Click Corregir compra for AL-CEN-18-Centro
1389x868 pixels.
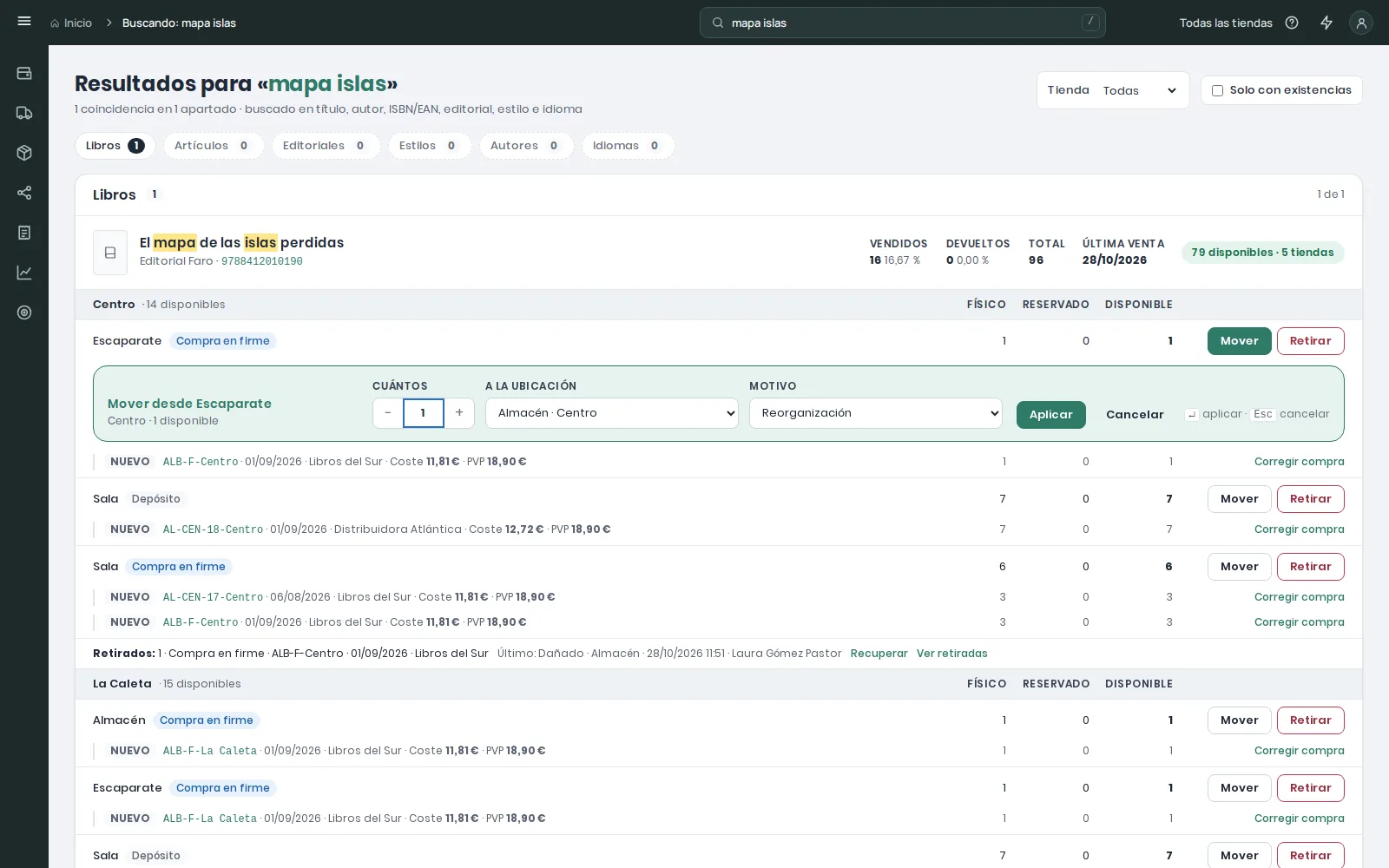click(1299, 529)
